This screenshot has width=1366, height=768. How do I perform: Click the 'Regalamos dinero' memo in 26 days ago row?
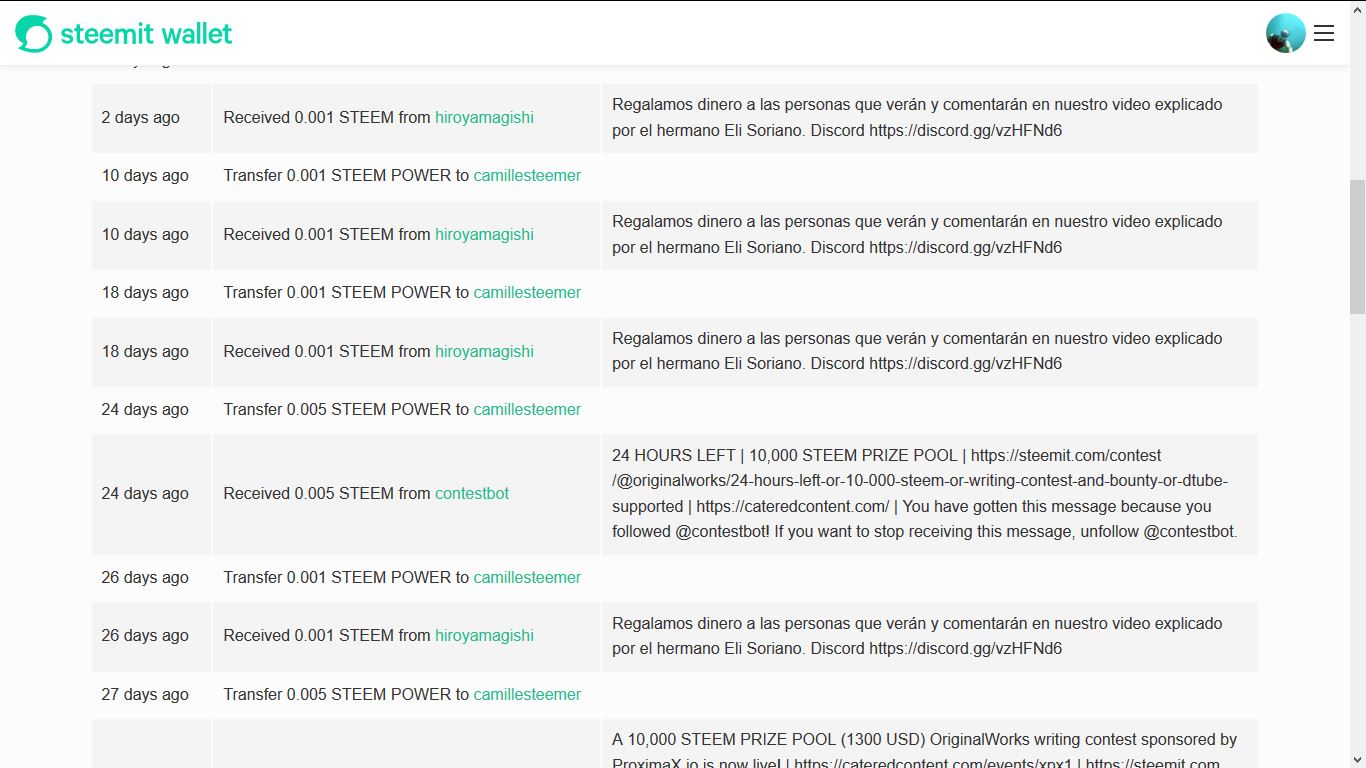tap(917, 635)
